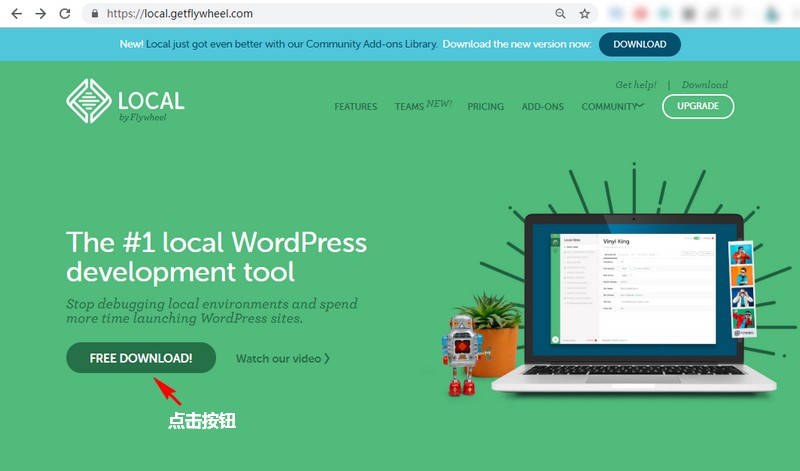This screenshot has width=800, height=471.
Task: Reload the current page
Action: coord(65,14)
